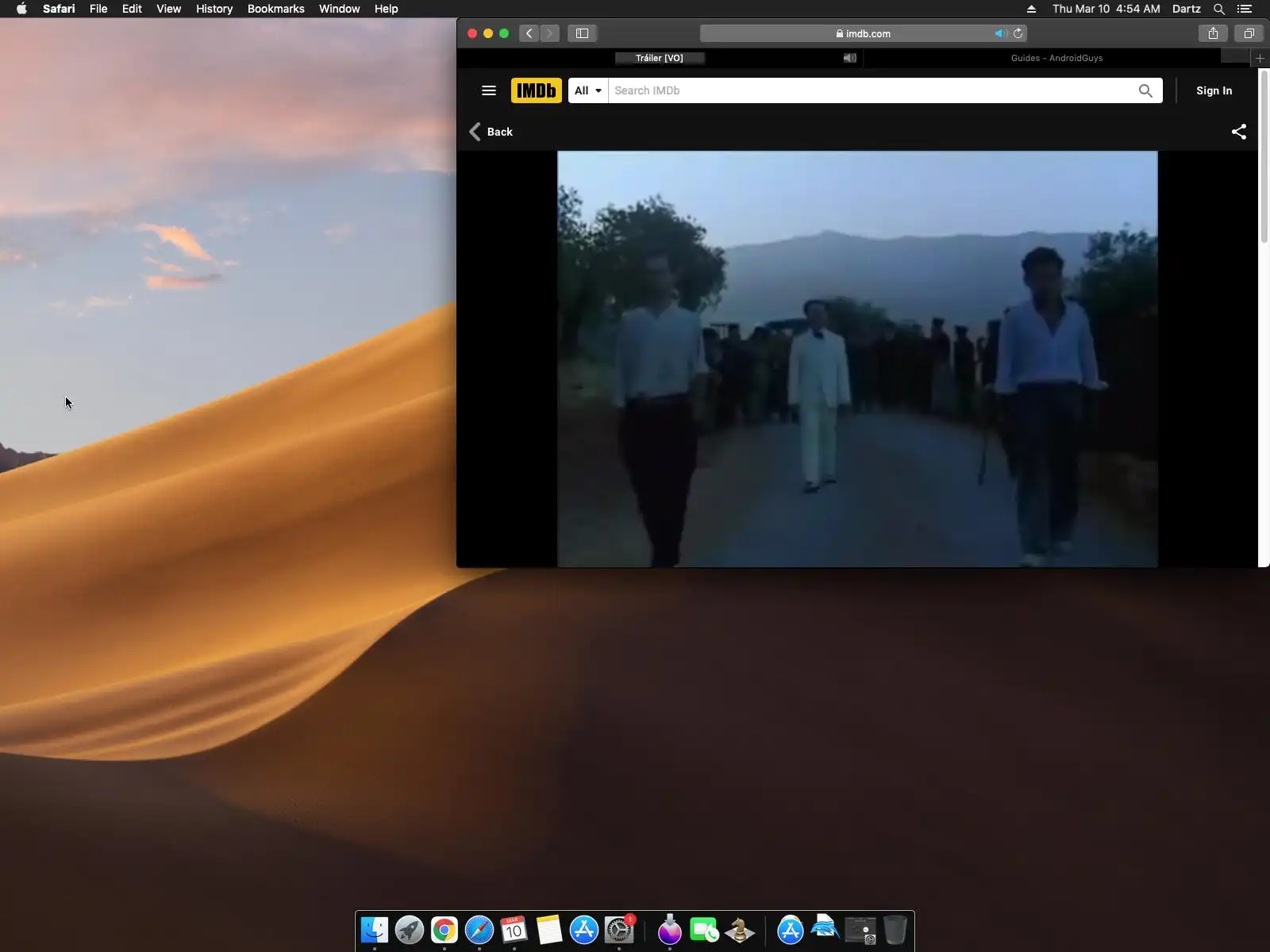
Task: Click the imdb.com address bar
Action: tap(864, 33)
